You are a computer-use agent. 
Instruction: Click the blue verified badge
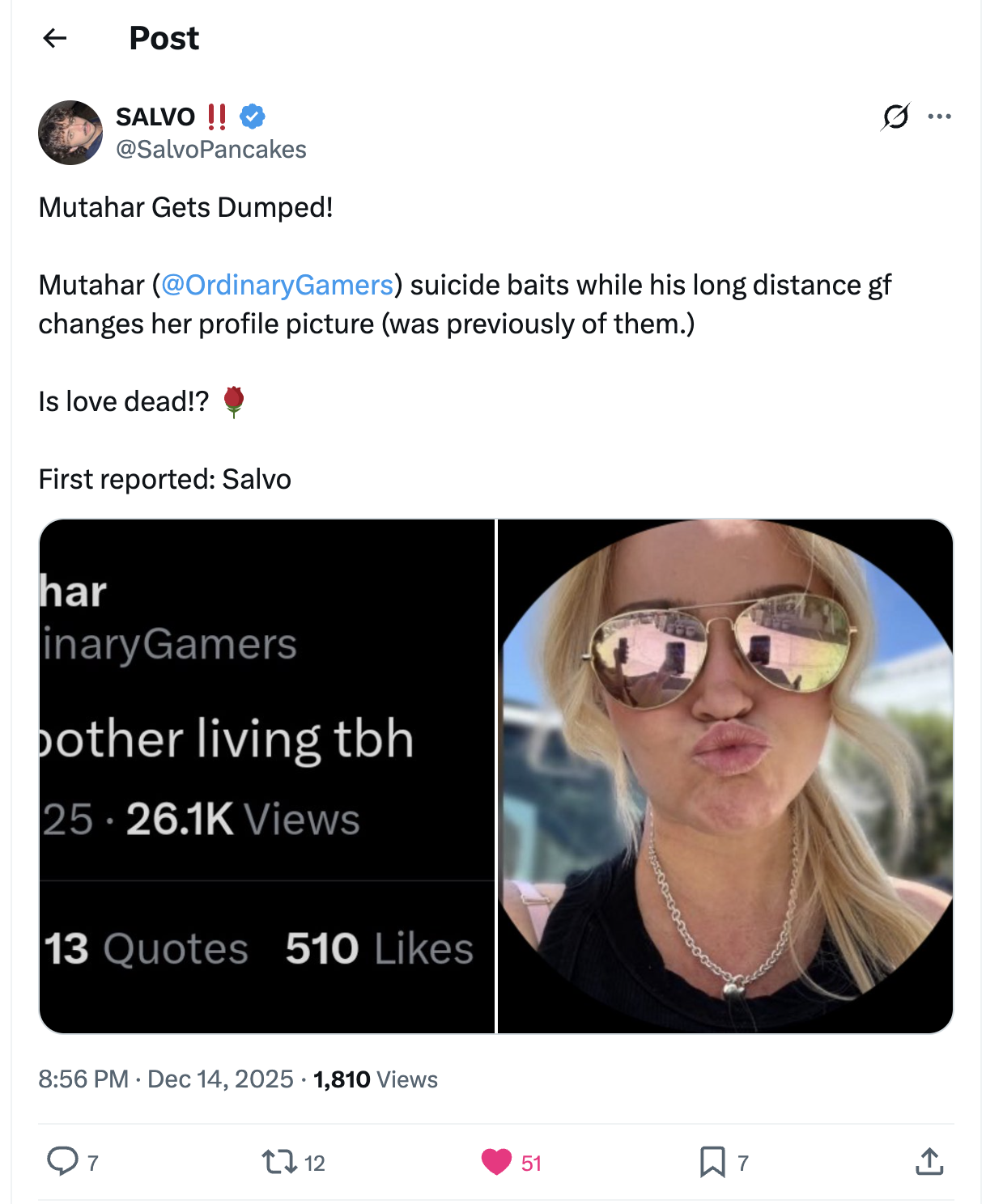tap(253, 117)
